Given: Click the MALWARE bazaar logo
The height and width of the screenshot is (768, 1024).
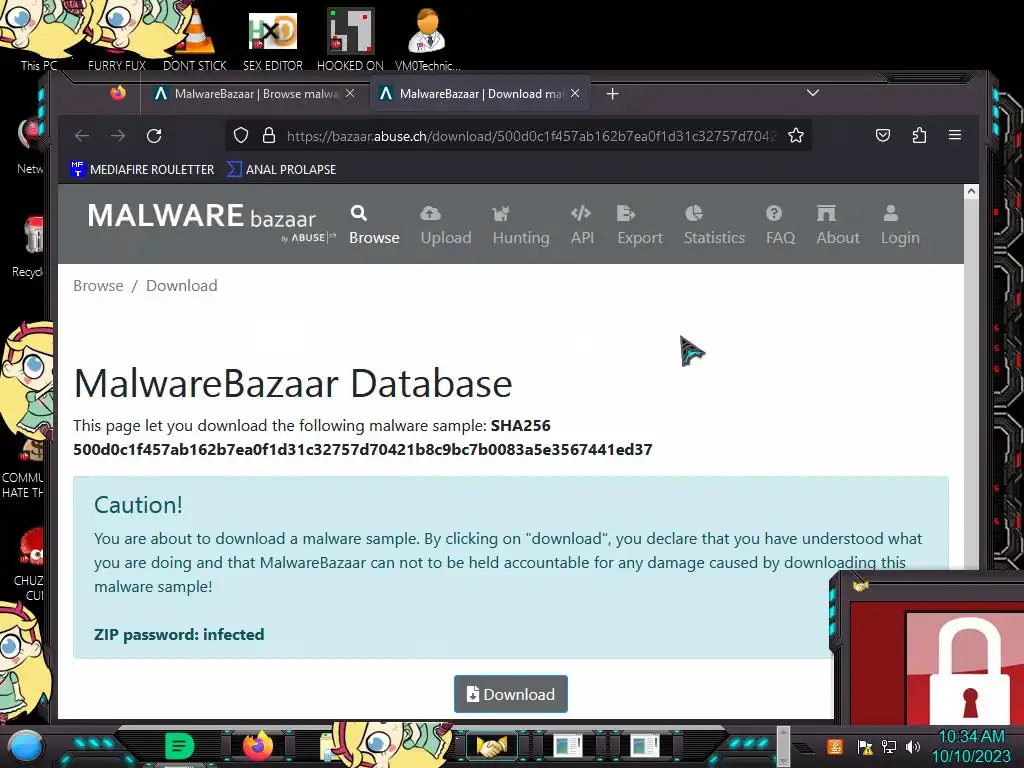Looking at the screenshot, I should pos(211,222).
